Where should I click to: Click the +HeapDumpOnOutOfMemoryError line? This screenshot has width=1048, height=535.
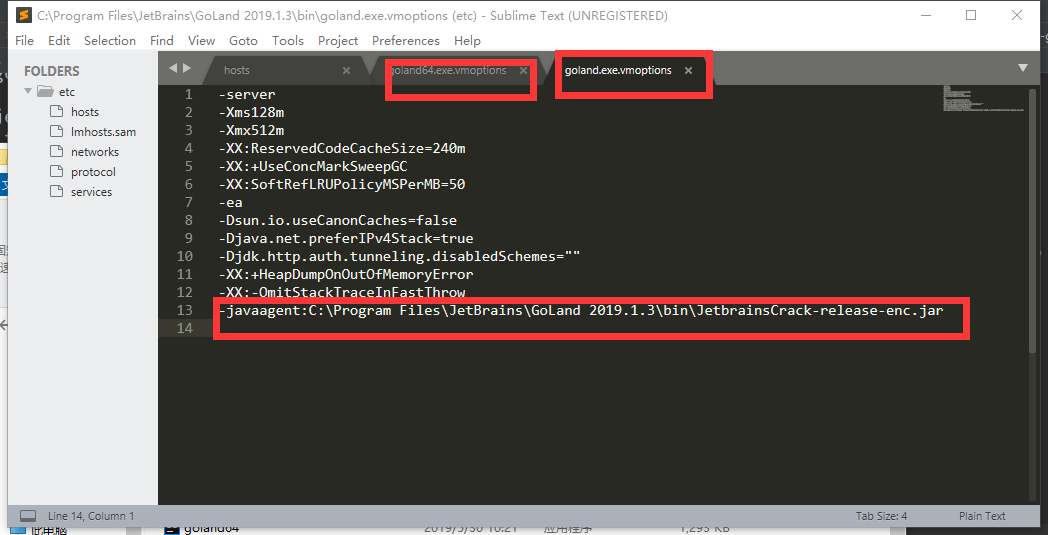point(346,274)
